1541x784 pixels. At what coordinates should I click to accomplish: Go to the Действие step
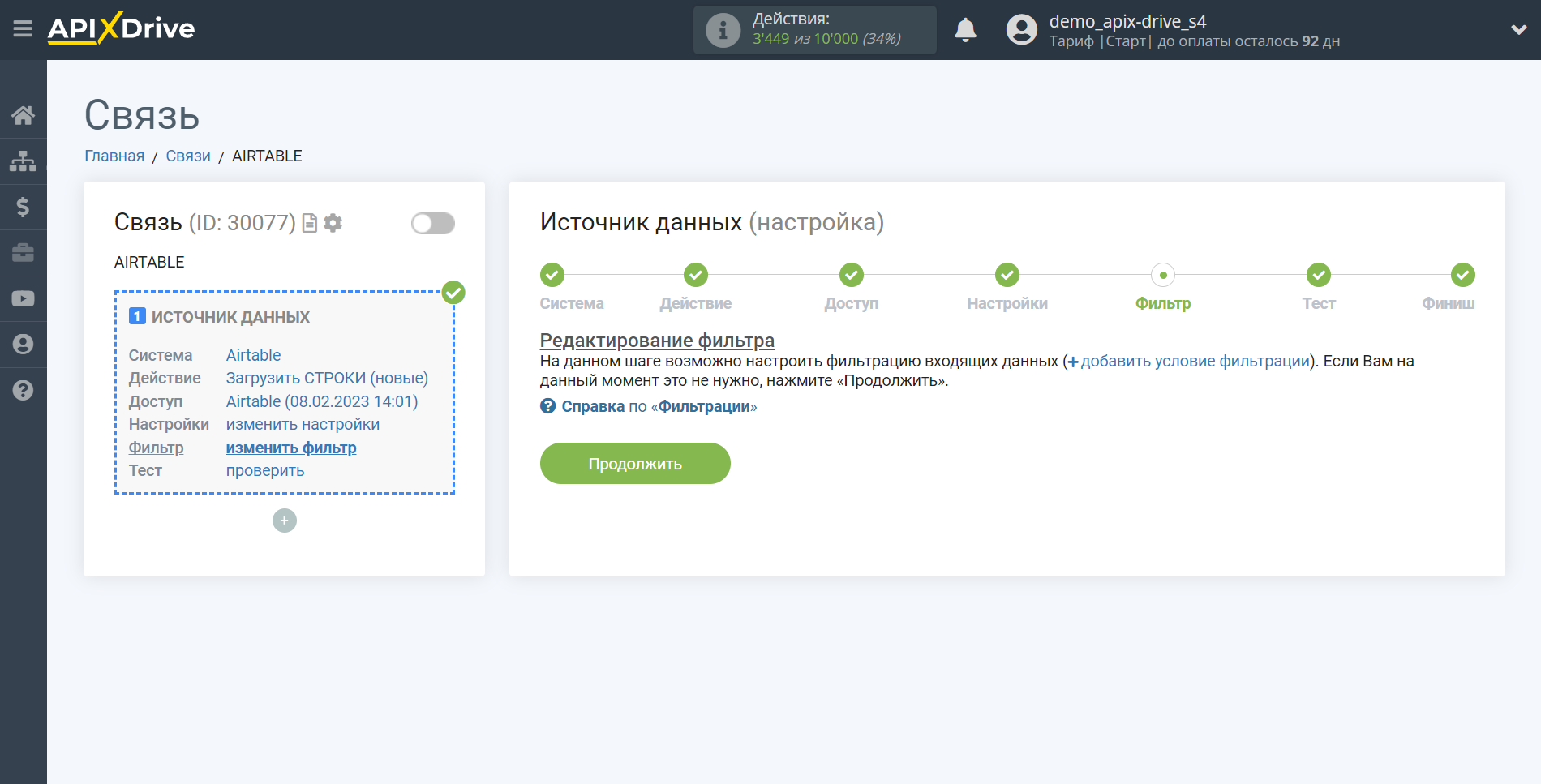[x=696, y=275]
